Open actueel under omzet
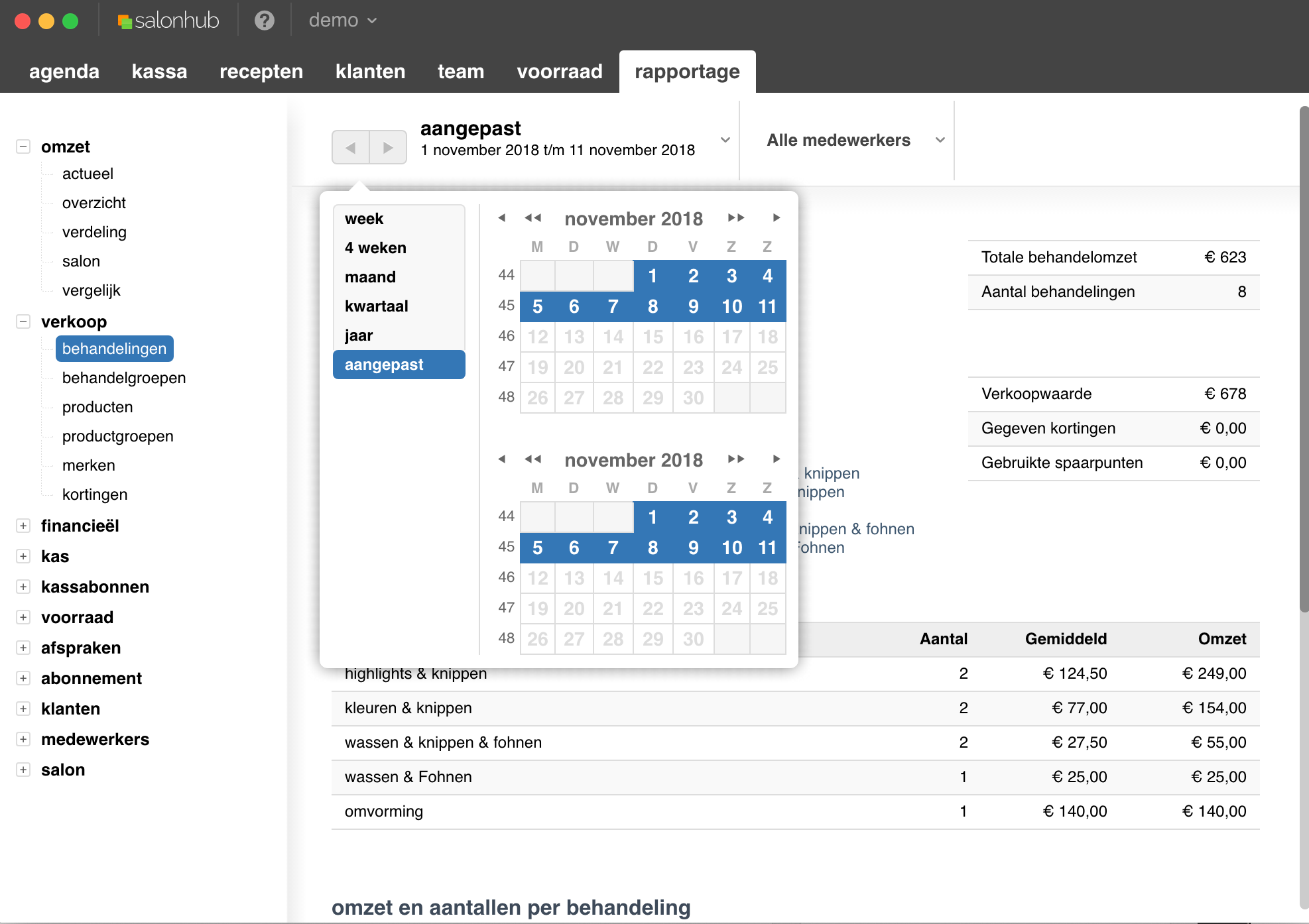The height and width of the screenshot is (924, 1309). point(88,174)
